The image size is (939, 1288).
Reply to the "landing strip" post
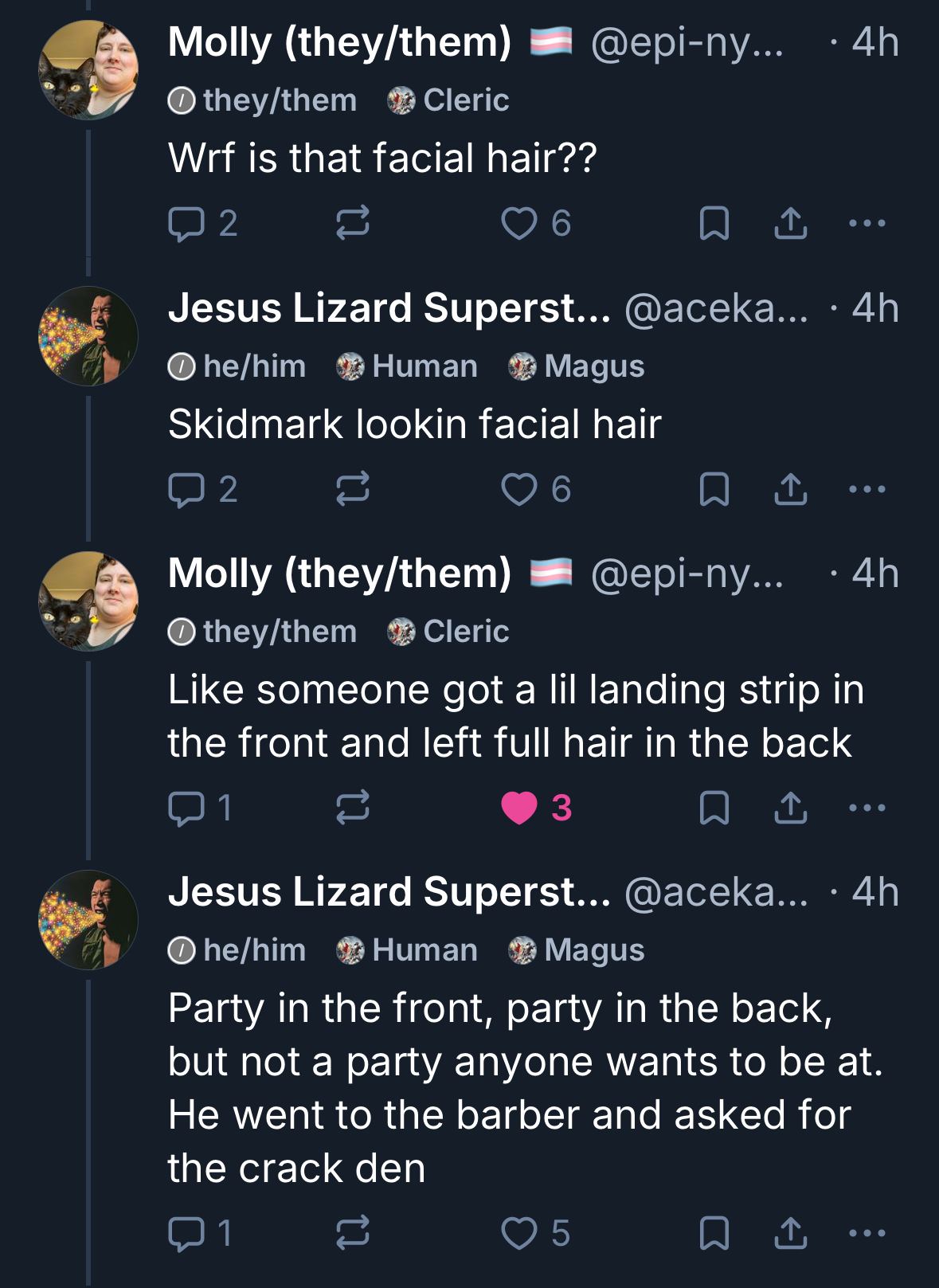click(186, 808)
